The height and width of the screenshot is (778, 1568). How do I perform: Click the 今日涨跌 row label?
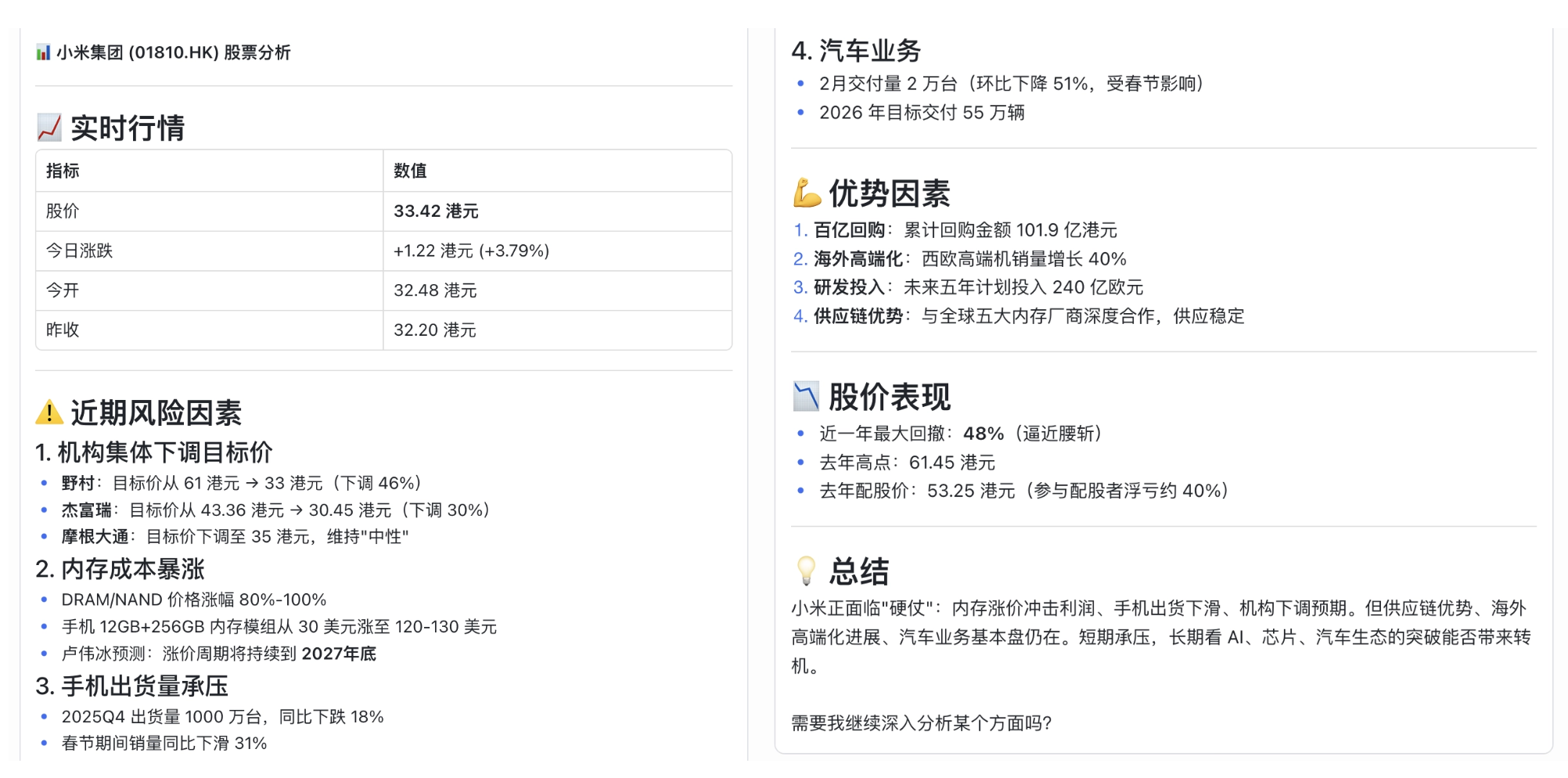(x=79, y=250)
